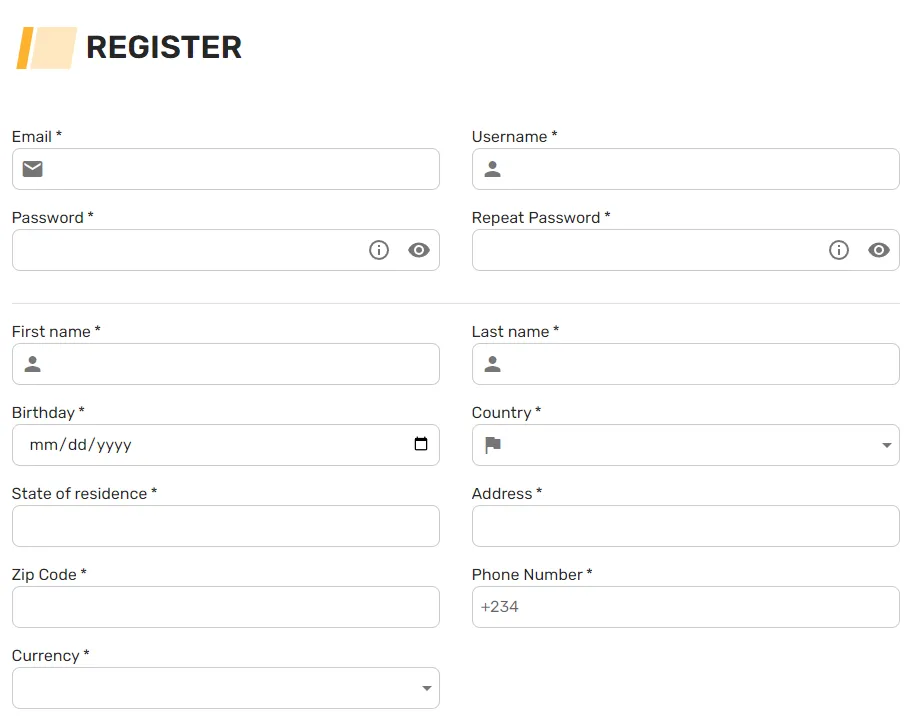The height and width of the screenshot is (717, 911).
Task: Focus the Address input field
Action: click(686, 526)
